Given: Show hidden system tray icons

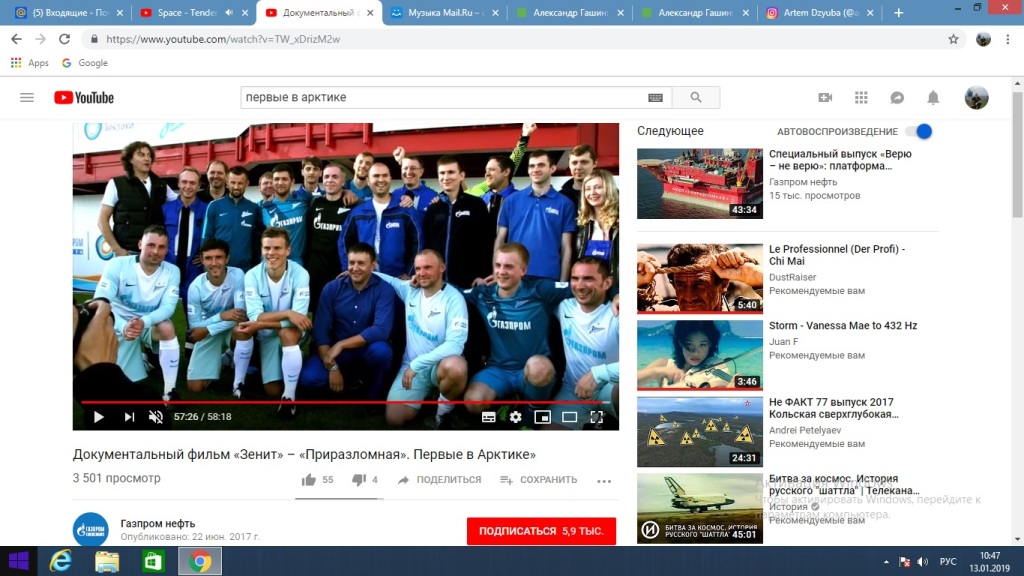Looking at the screenshot, I should (886, 562).
